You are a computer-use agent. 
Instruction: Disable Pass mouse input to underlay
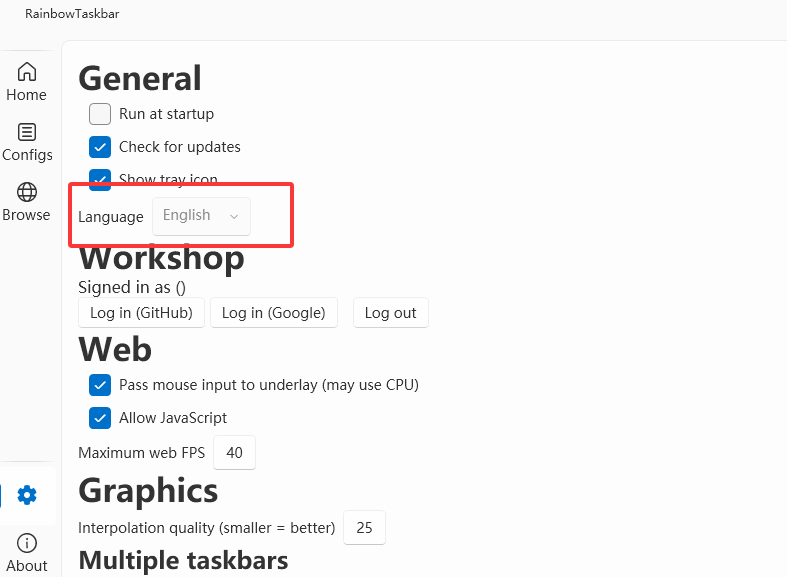[x=100, y=385]
